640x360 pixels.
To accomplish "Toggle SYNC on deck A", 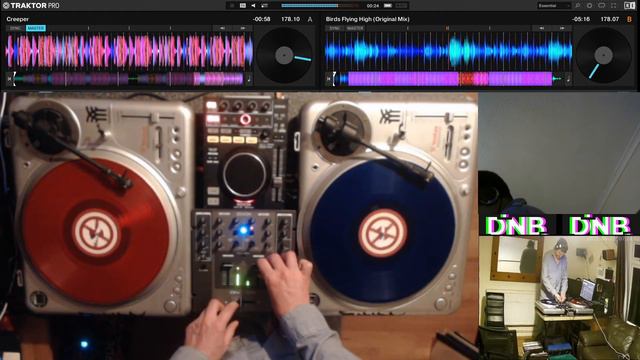I will [15, 28].
